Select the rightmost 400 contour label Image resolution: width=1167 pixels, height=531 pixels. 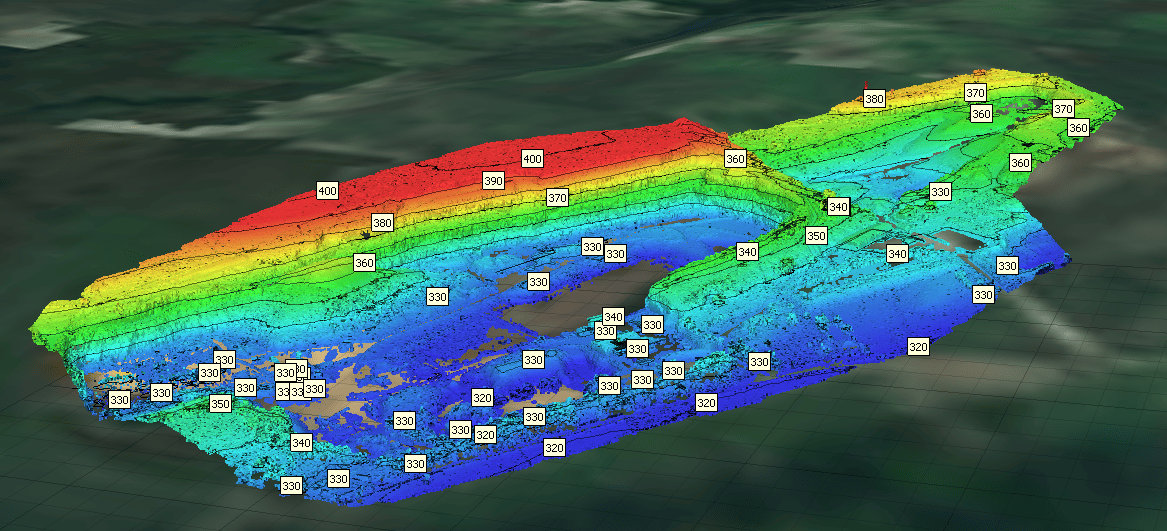pos(532,159)
